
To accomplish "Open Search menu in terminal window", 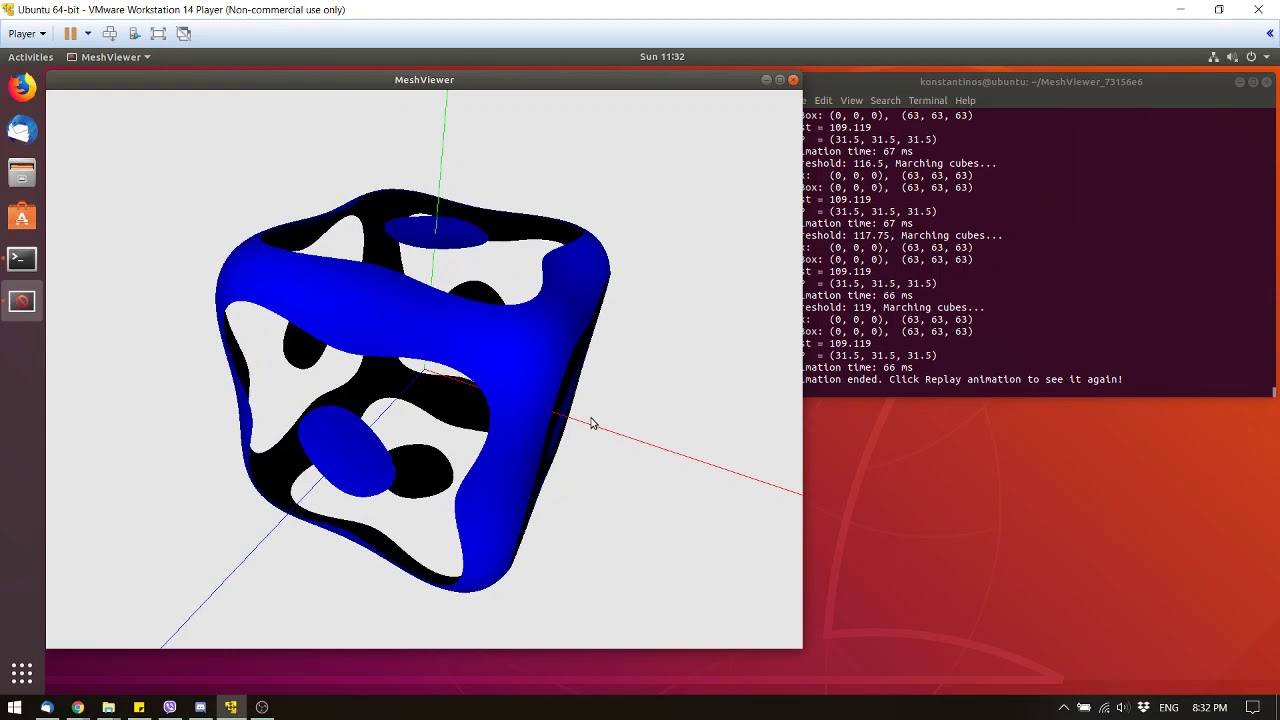I will tap(885, 100).
